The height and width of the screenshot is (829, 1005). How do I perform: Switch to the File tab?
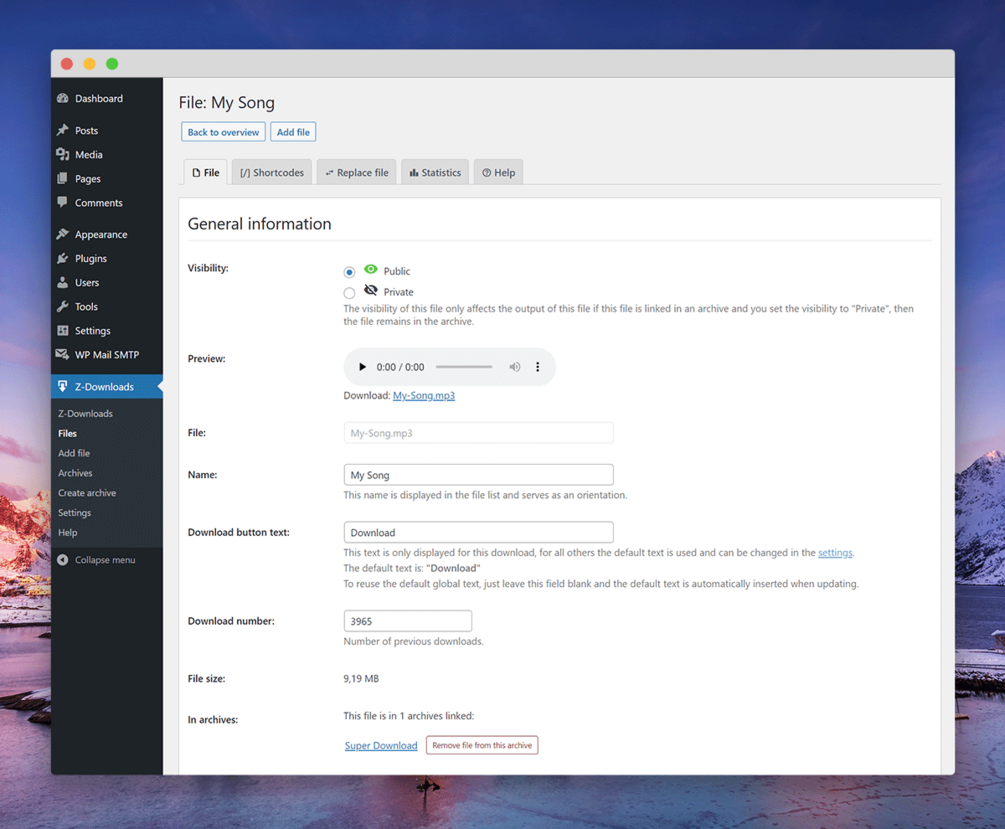pos(206,172)
